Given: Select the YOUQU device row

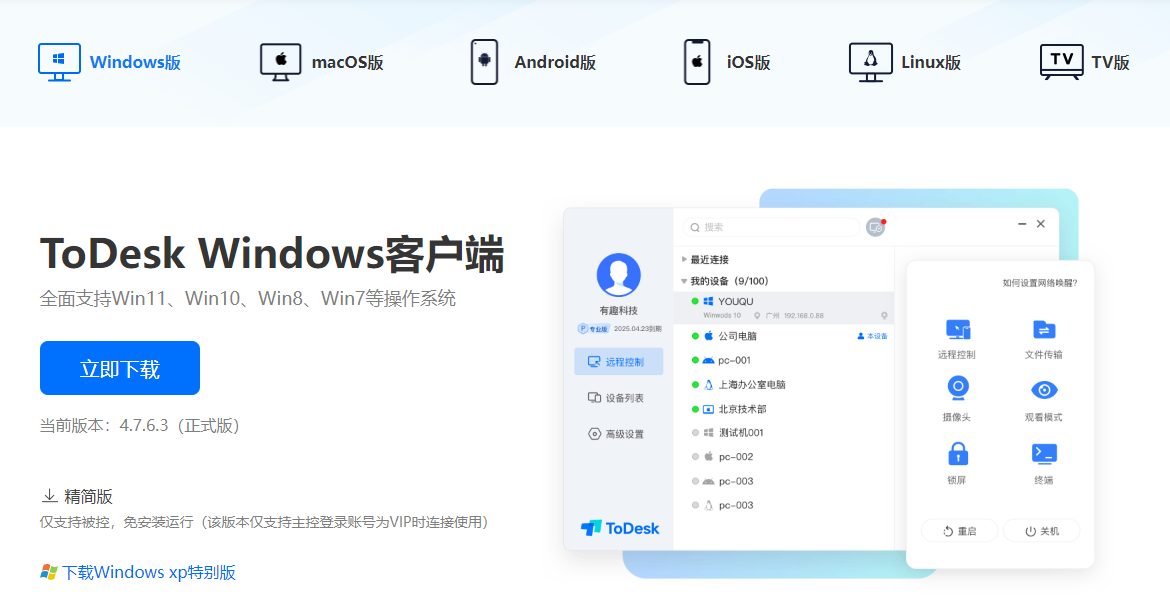Looking at the screenshot, I should tap(783, 308).
